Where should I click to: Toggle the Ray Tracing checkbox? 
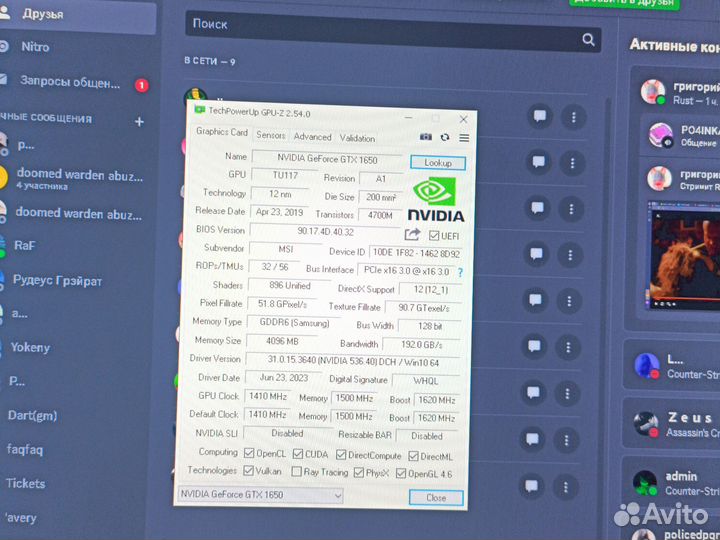point(297,472)
